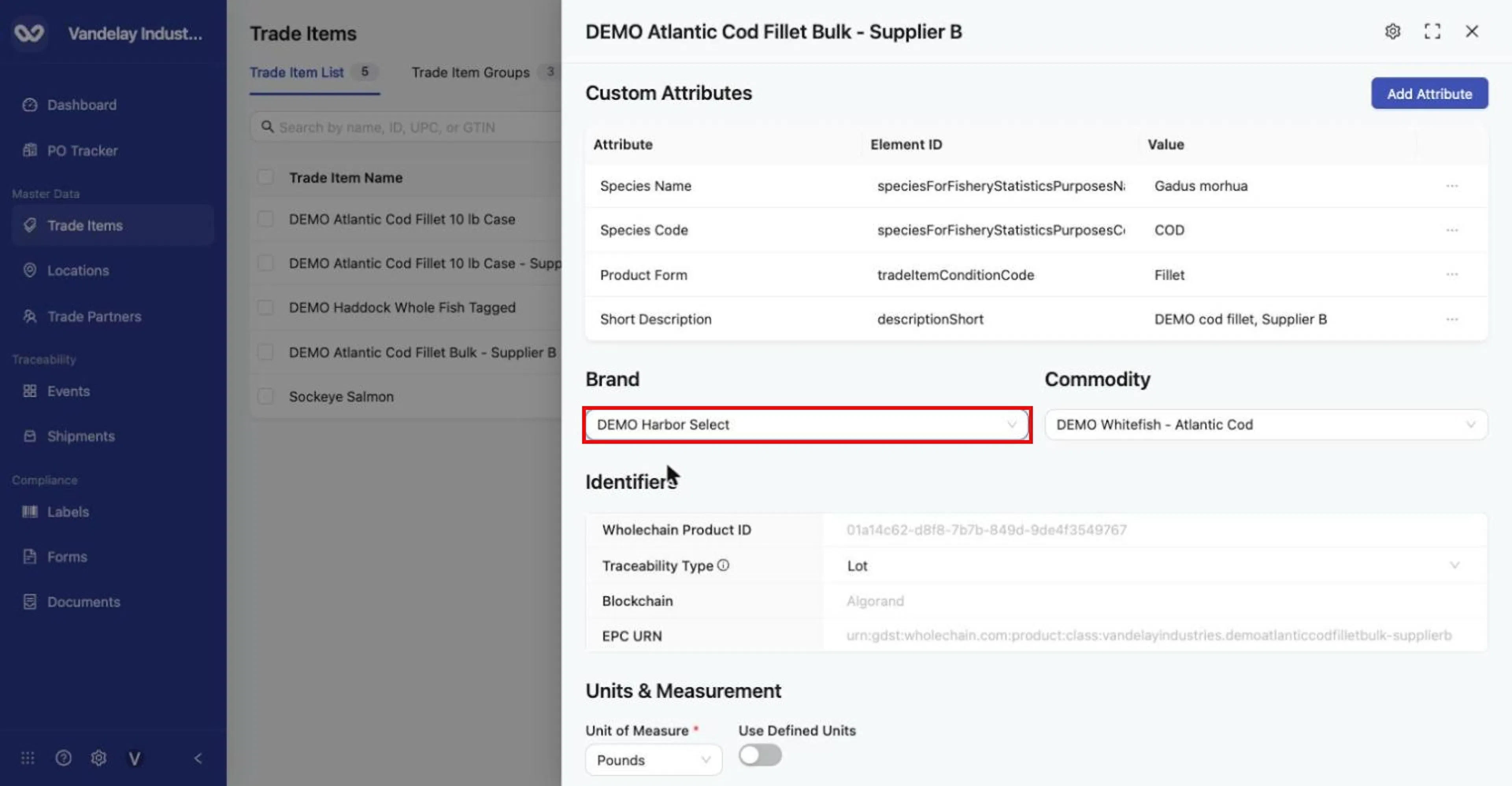This screenshot has height=786, width=1512.
Task: Collapse the sidebar with the arrow
Action: [x=198, y=758]
